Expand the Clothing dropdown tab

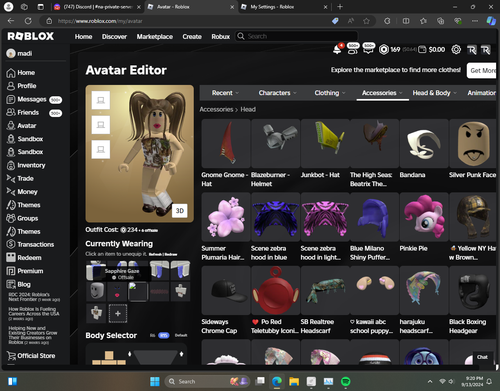click(330, 93)
